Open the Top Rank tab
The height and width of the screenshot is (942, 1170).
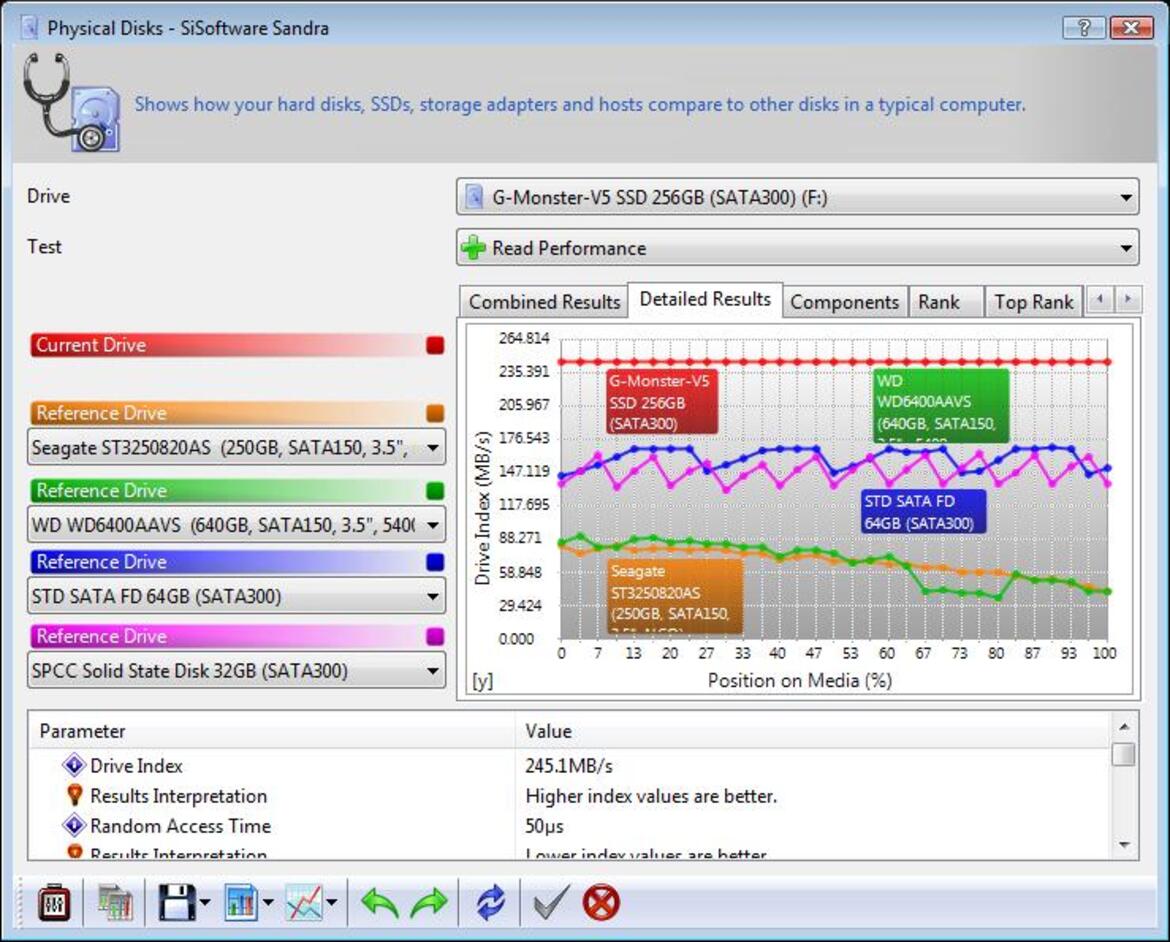[1033, 302]
